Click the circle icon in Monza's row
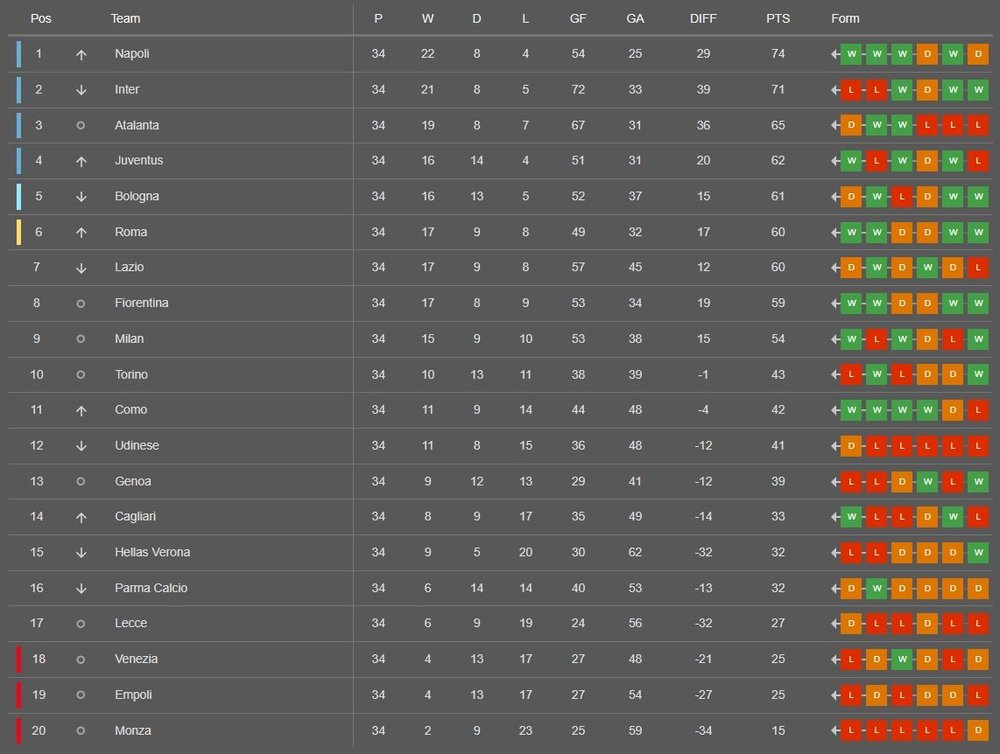 [81, 731]
